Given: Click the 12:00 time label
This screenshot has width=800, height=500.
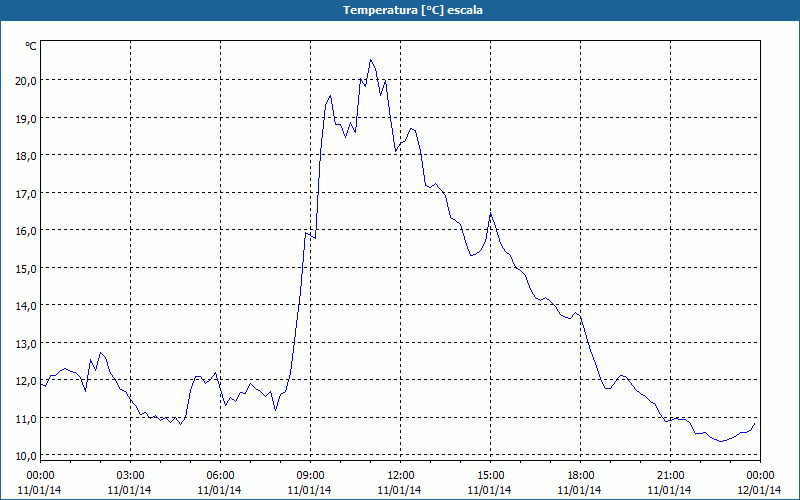Looking at the screenshot, I should pyautogui.click(x=400, y=476).
